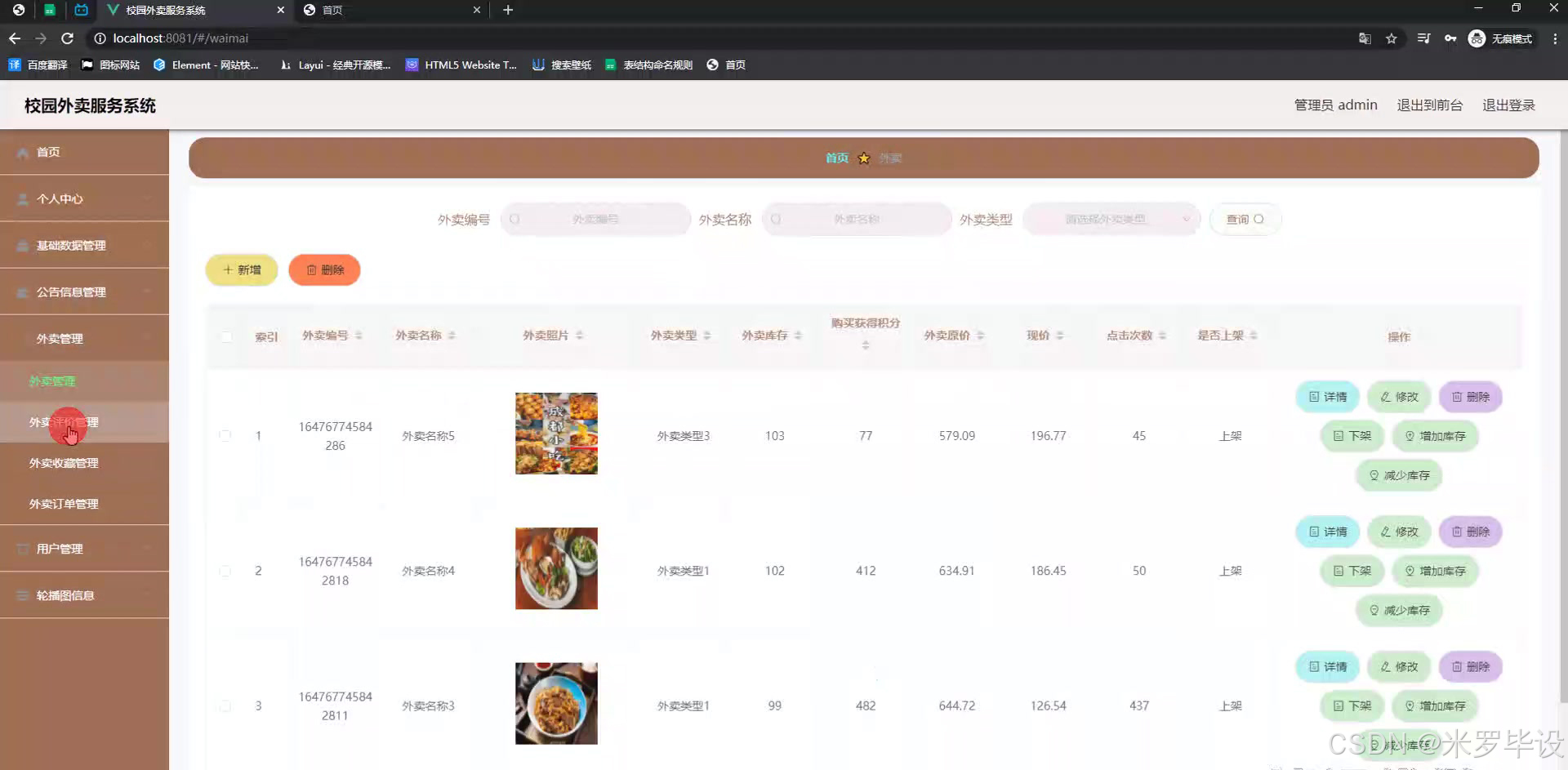Select 外卖订单管理 in the sidebar menu
Image resolution: width=1568 pixels, height=770 pixels.
click(x=64, y=503)
